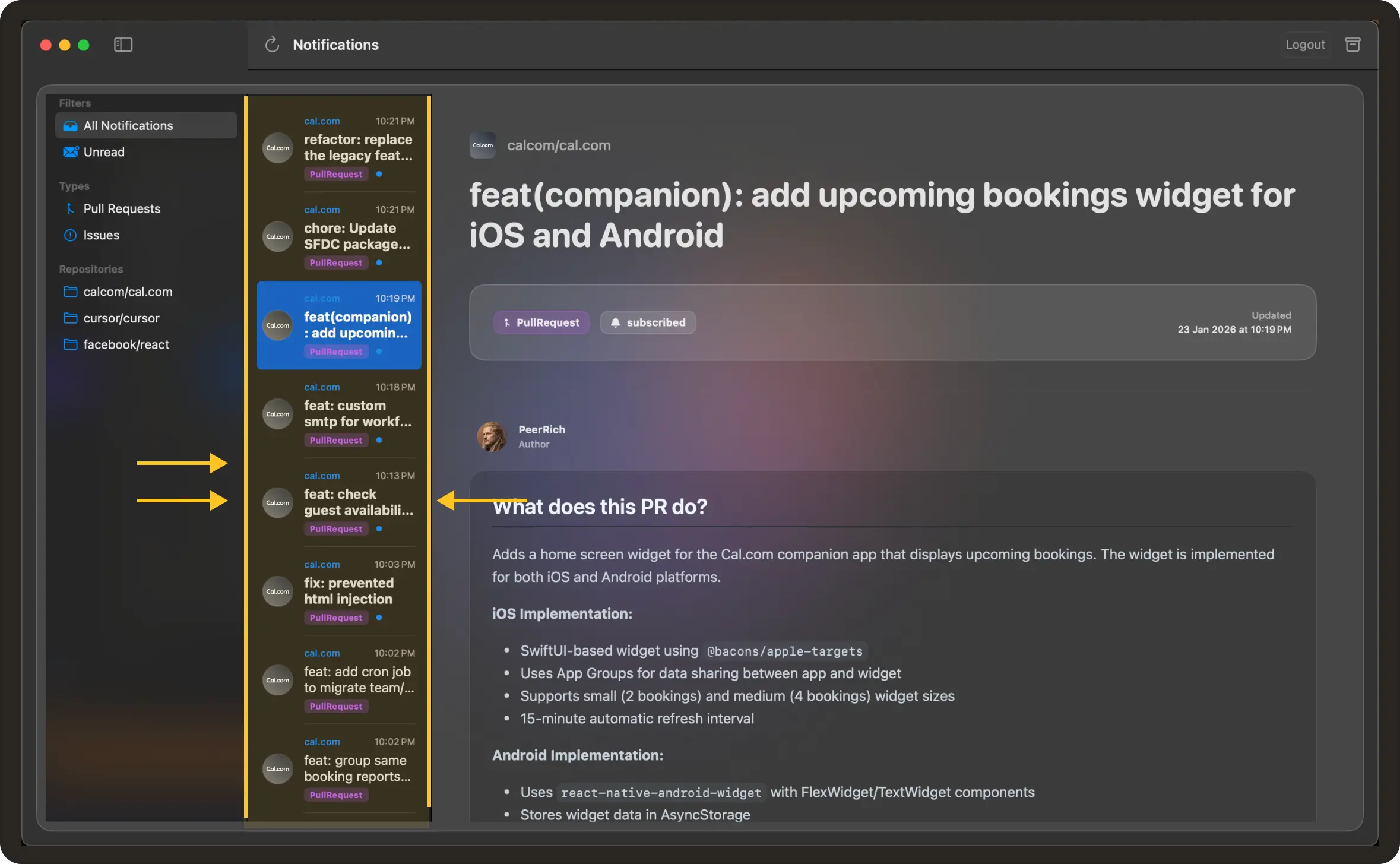Select the All Notifications filter
The height and width of the screenshot is (864, 1400).
pyautogui.click(x=128, y=126)
